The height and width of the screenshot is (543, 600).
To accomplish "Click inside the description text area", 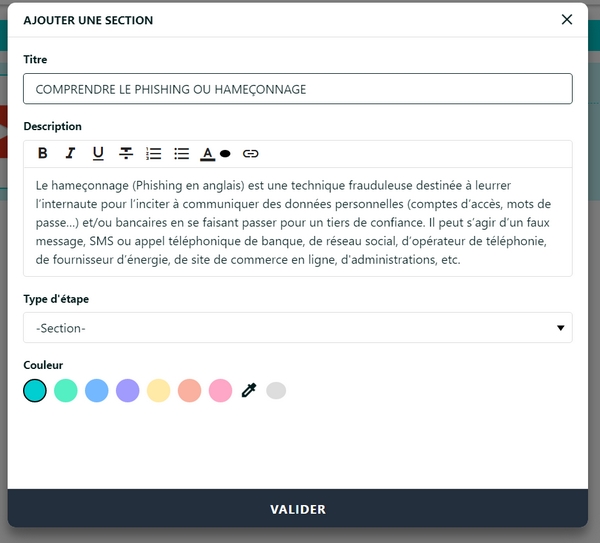I will 298,222.
